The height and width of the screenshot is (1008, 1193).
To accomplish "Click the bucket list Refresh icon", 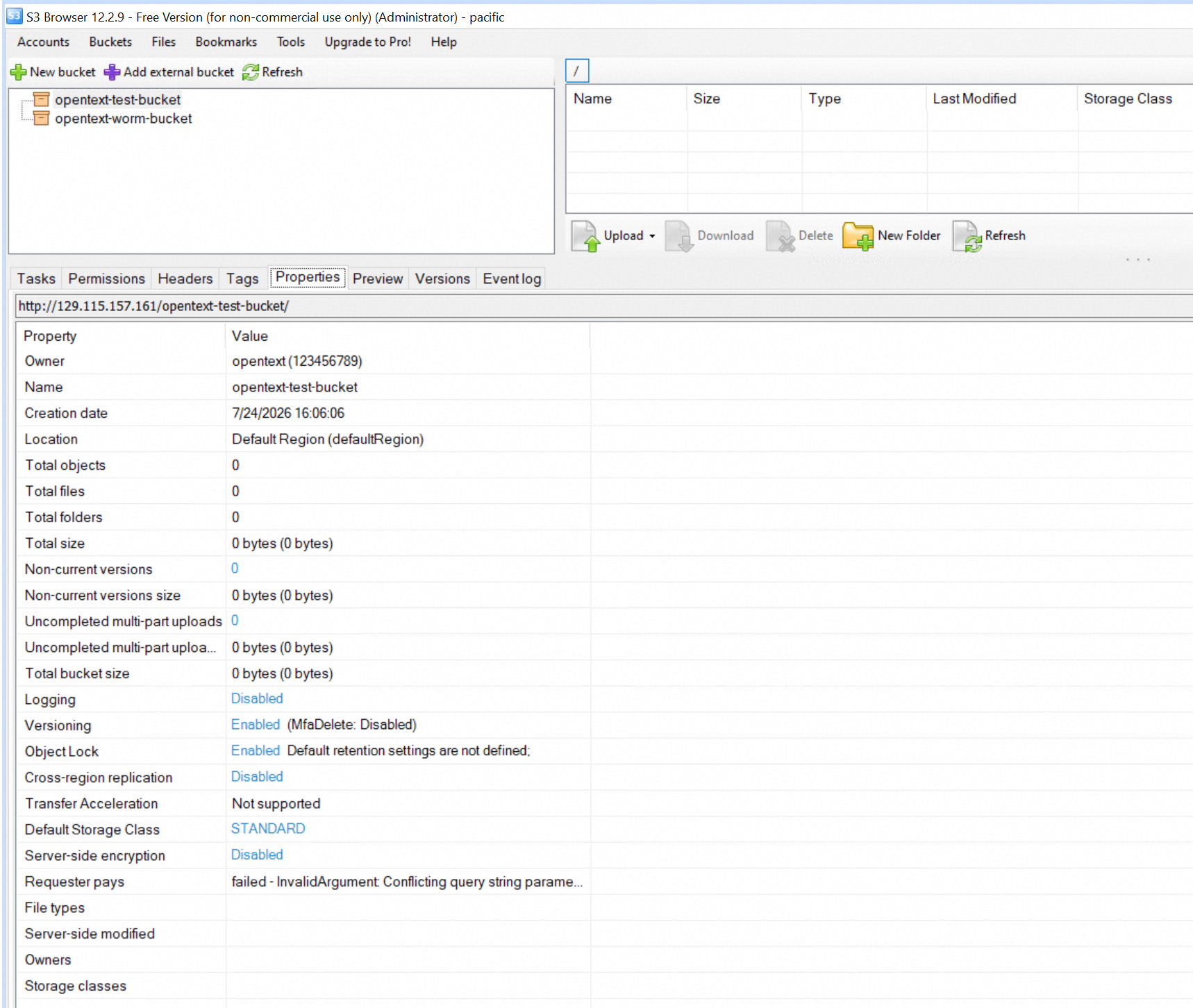I will pyautogui.click(x=250, y=72).
